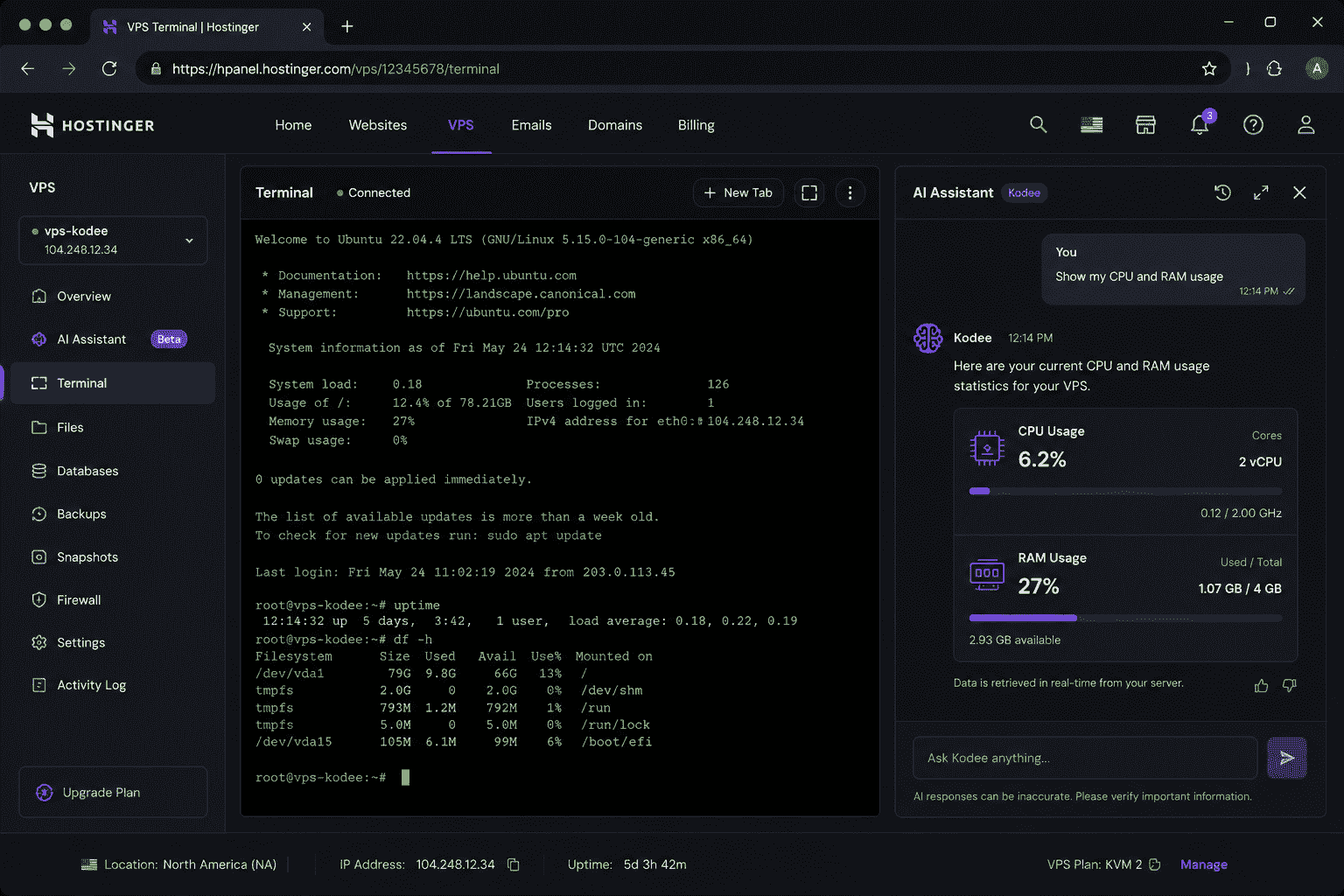Go to Emails tab
This screenshot has height=896, width=1344.
pos(531,125)
